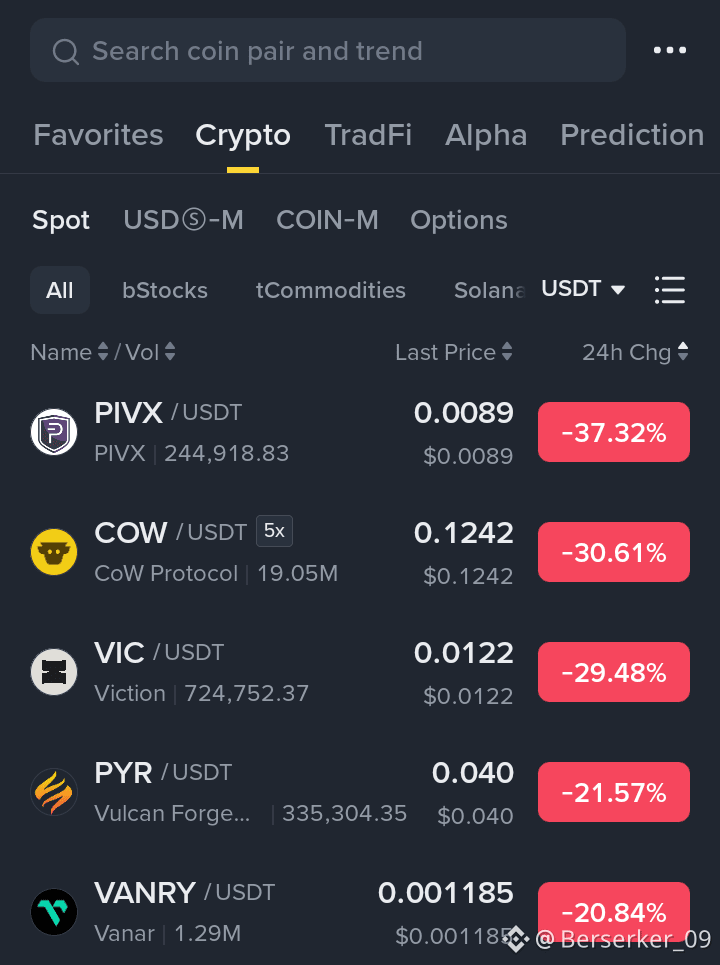Toggle sorting by Name column
The image size is (720, 965).
tap(70, 352)
